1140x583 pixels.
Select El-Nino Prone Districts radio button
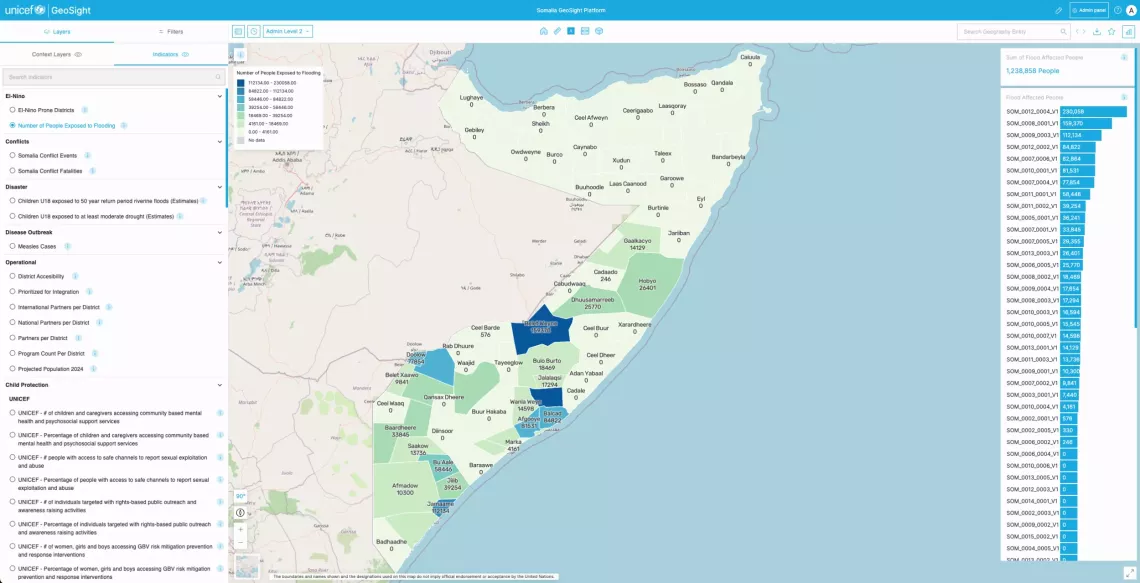(x=12, y=110)
